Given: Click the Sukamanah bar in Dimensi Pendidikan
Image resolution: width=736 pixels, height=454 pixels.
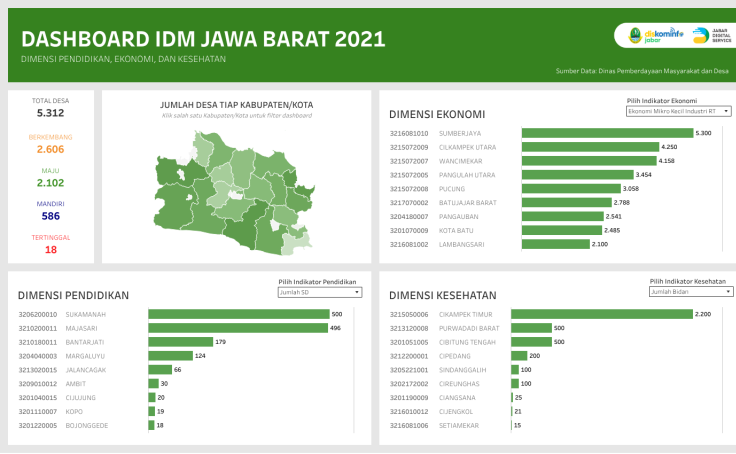Looking at the screenshot, I should (238, 314).
